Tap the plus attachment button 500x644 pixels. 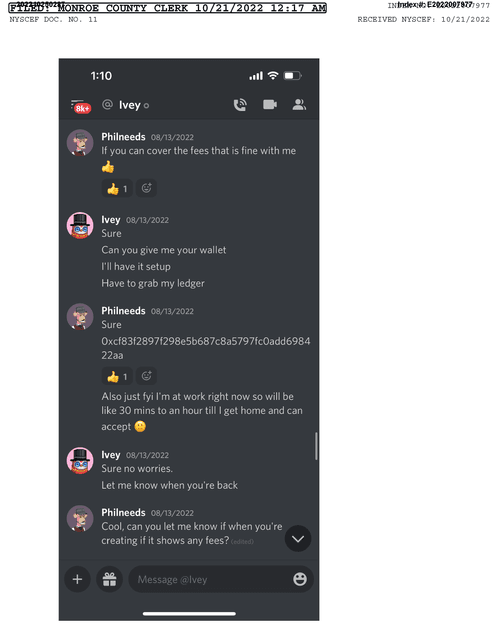click(77, 579)
